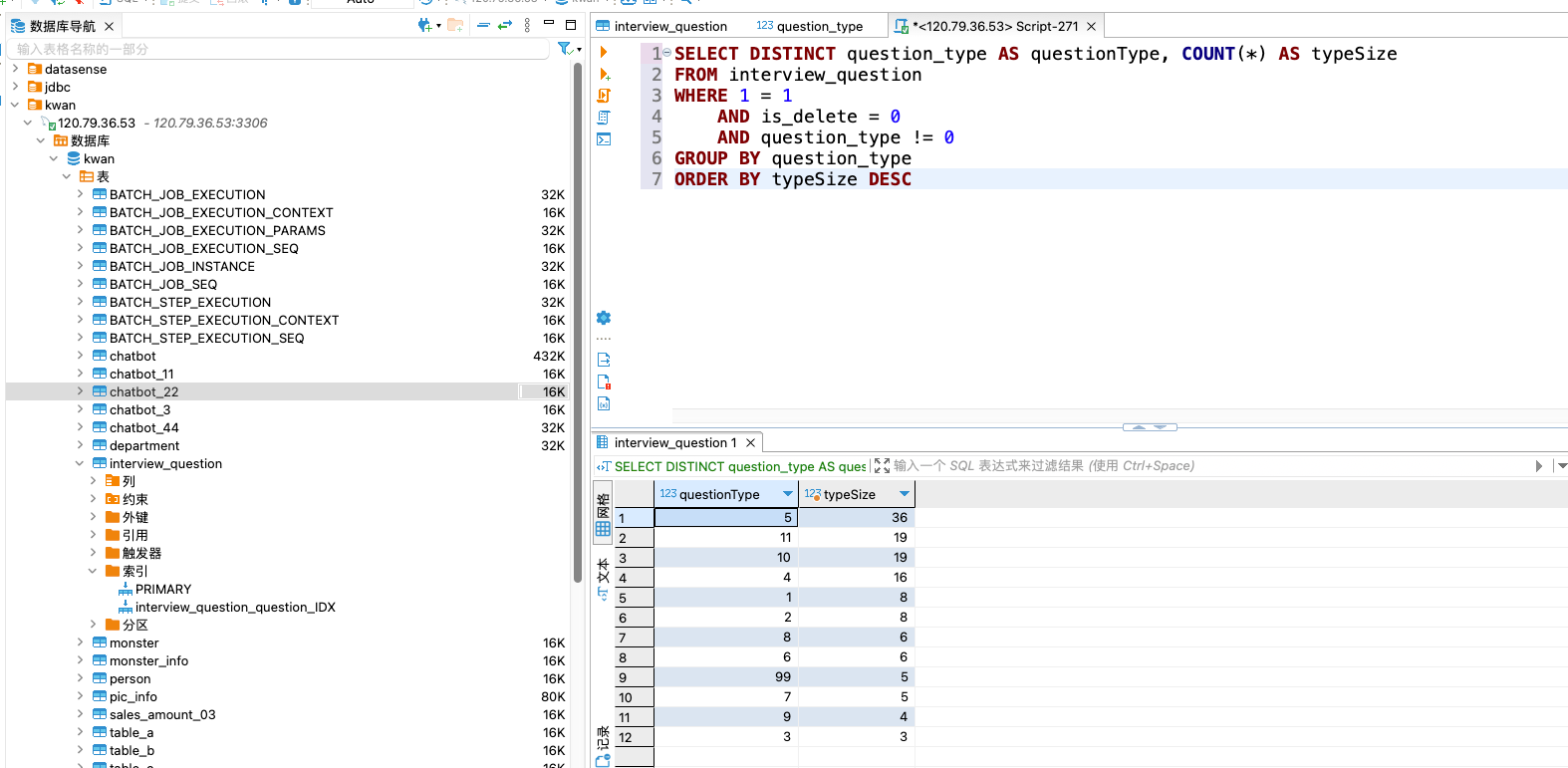Open the navigator view menu dots

tap(528, 25)
